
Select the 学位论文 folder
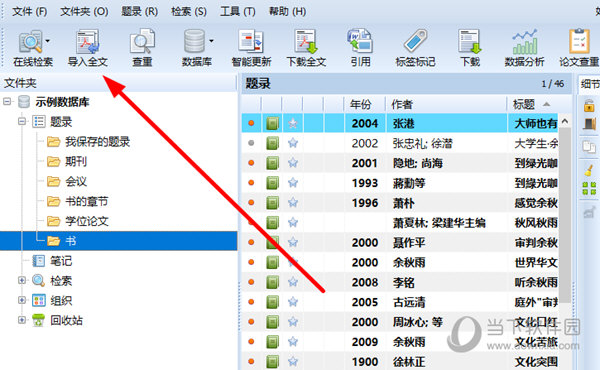[86, 221]
